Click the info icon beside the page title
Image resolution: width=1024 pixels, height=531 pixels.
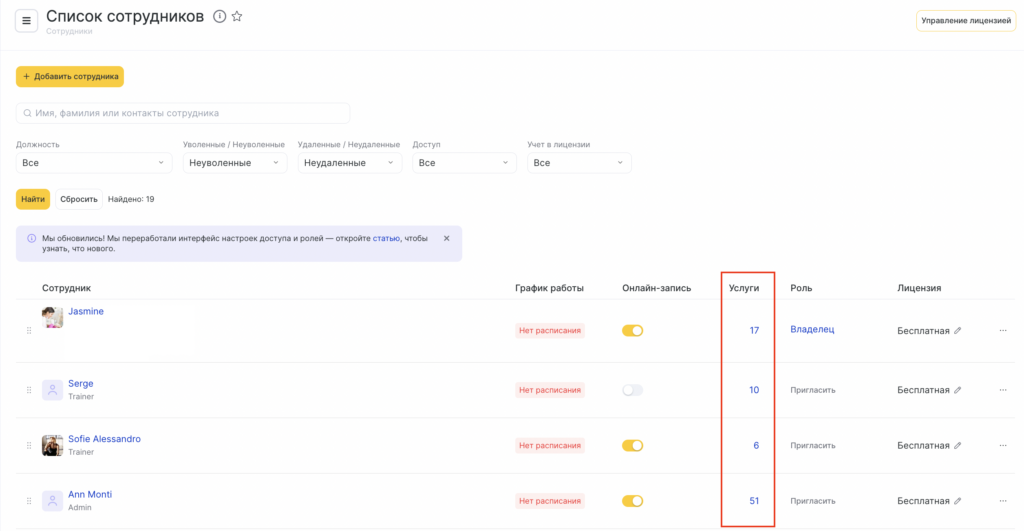pyautogui.click(x=220, y=17)
